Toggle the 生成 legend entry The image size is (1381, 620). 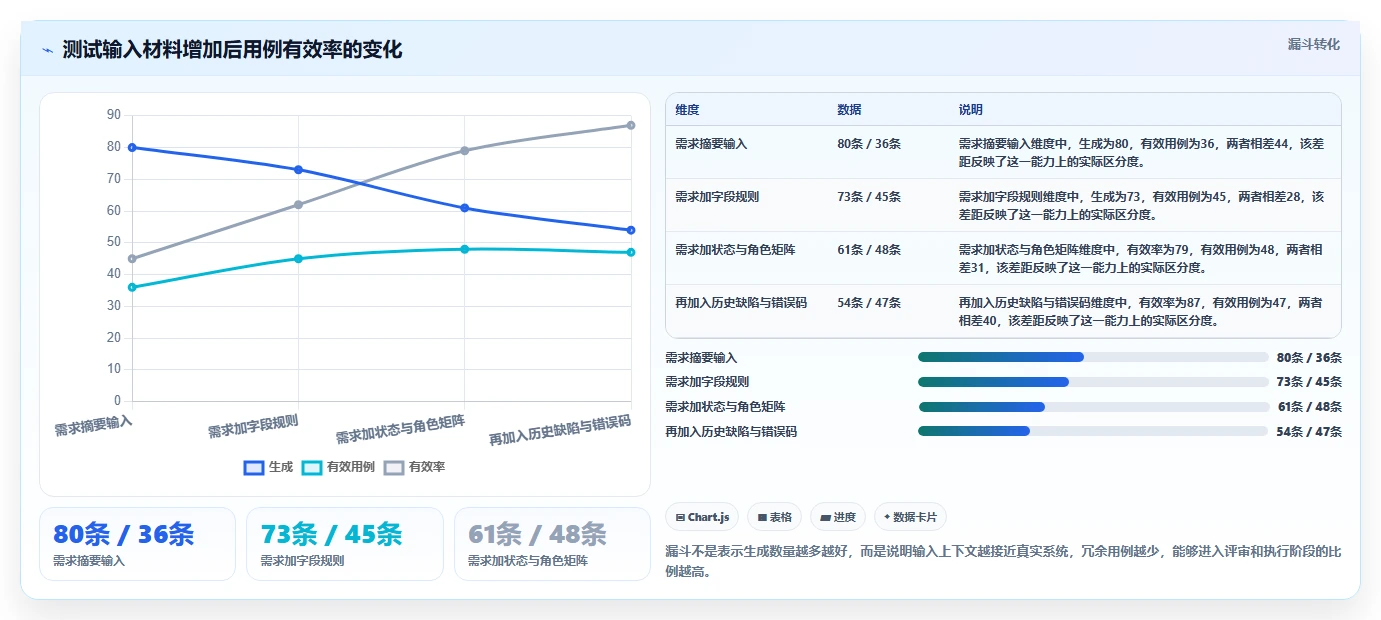[269, 467]
